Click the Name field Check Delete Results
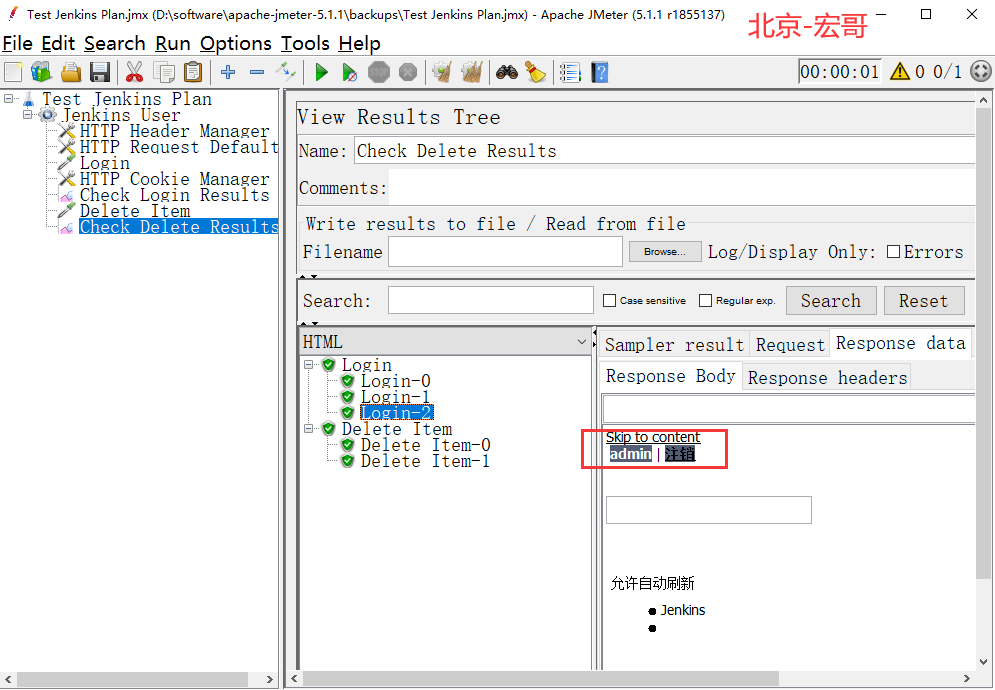995x690 pixels. tap(664, 151)
